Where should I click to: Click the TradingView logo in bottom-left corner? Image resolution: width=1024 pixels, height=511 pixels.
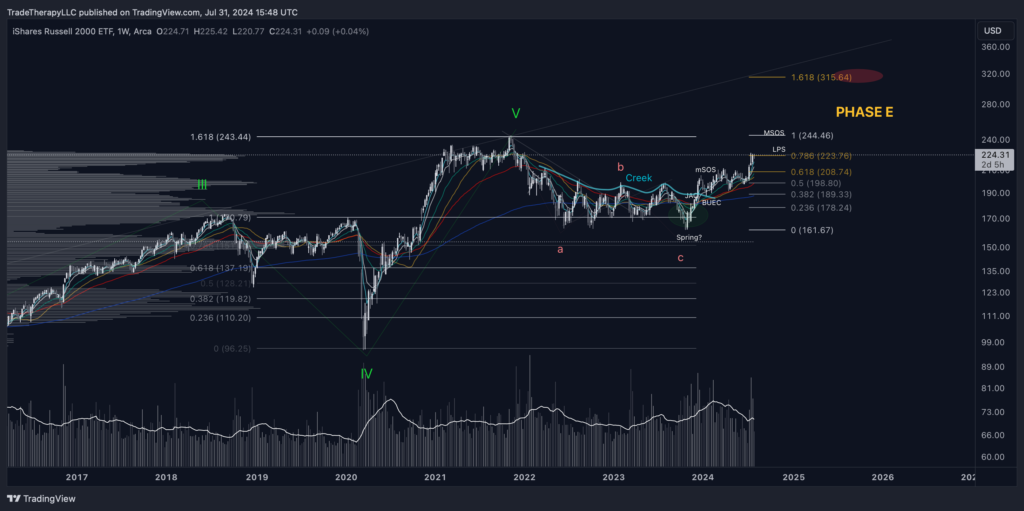pyautogui.click(x=42, y=498)
